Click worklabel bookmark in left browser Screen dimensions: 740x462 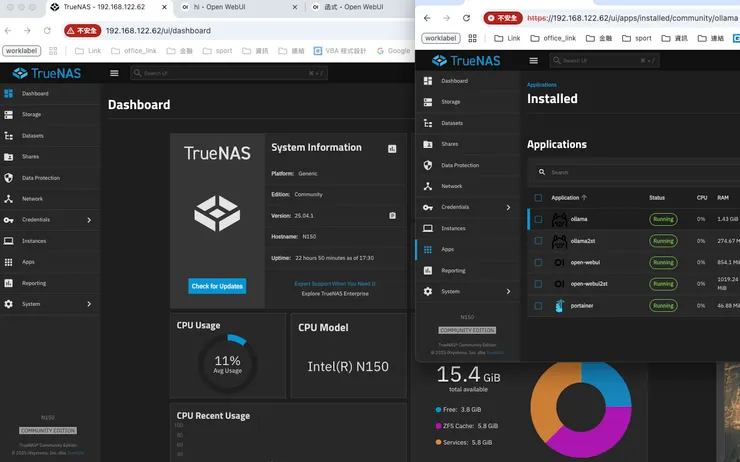click(x=21, y=50)
